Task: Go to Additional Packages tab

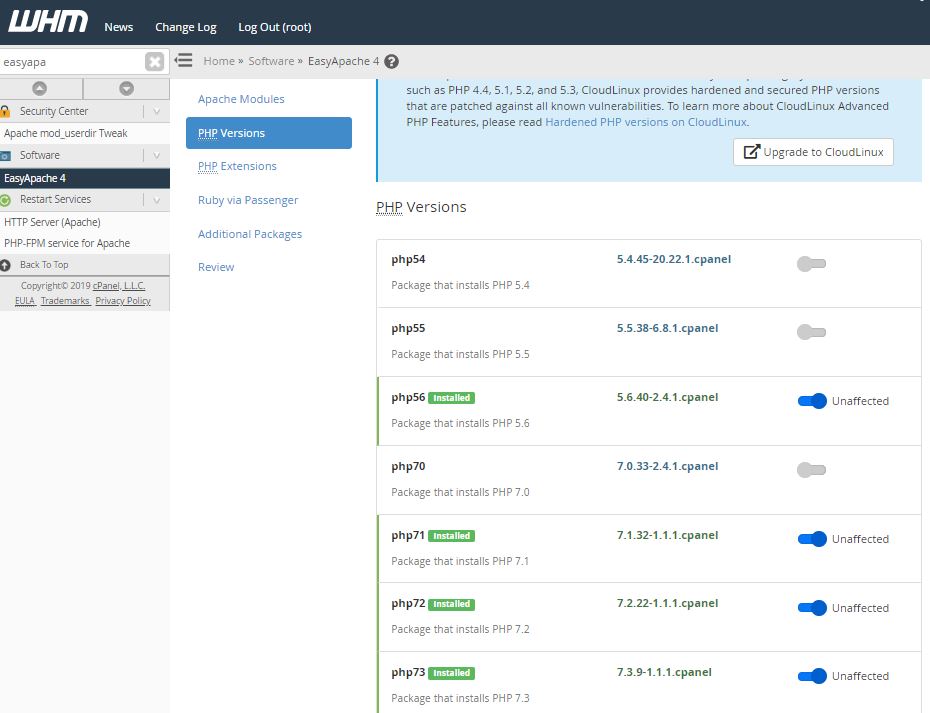Action: 250,234
